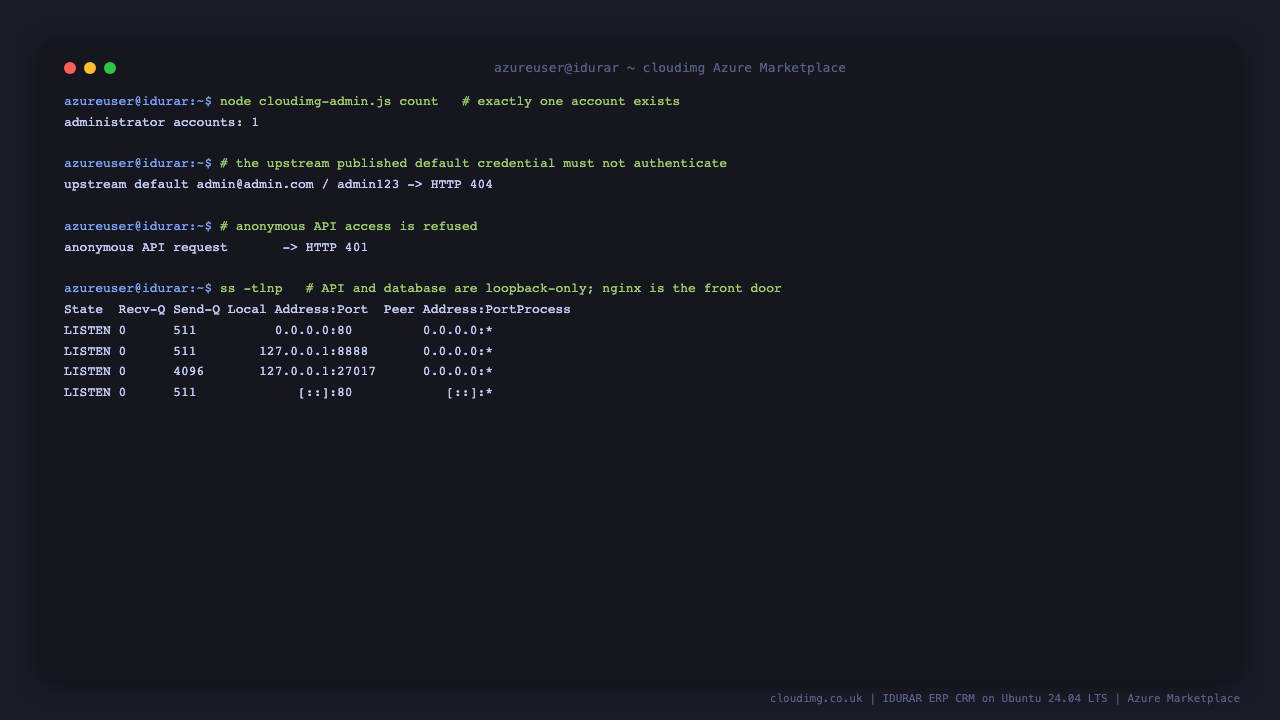Click the output administrator accounts: 1
This screenshot has width=1280, height=720.
point(161,122)
